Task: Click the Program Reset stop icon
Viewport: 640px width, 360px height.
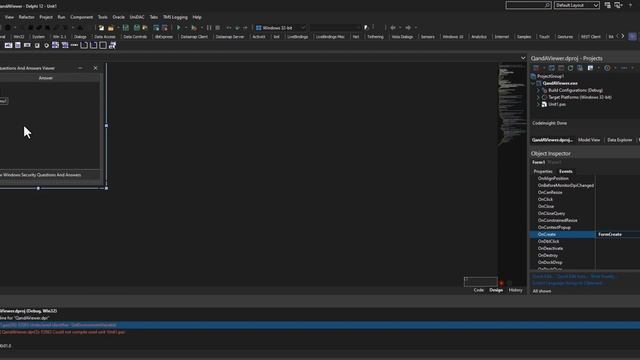Action: 218,28
